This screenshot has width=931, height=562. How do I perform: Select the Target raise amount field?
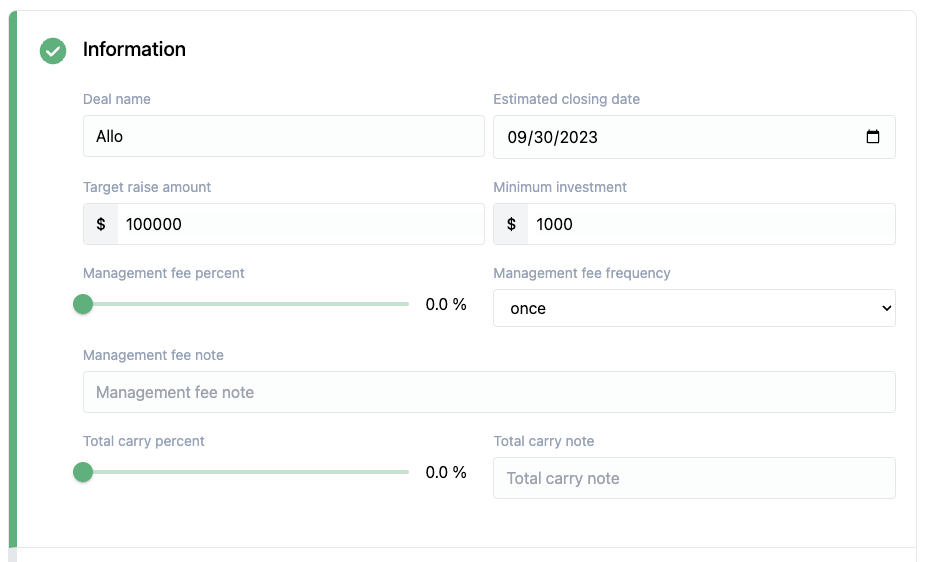pos(300,224)
